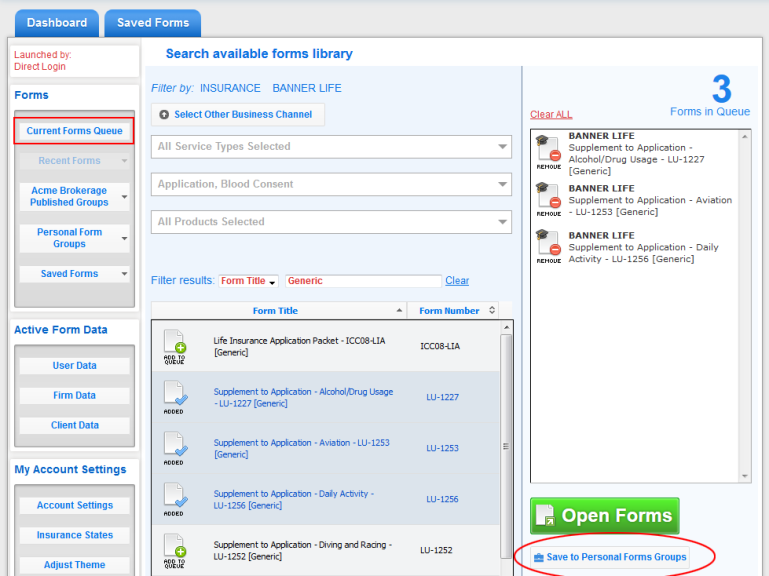Click form number LU-1253 cell
Screen dimensions: 769x576
coord(442,448)
